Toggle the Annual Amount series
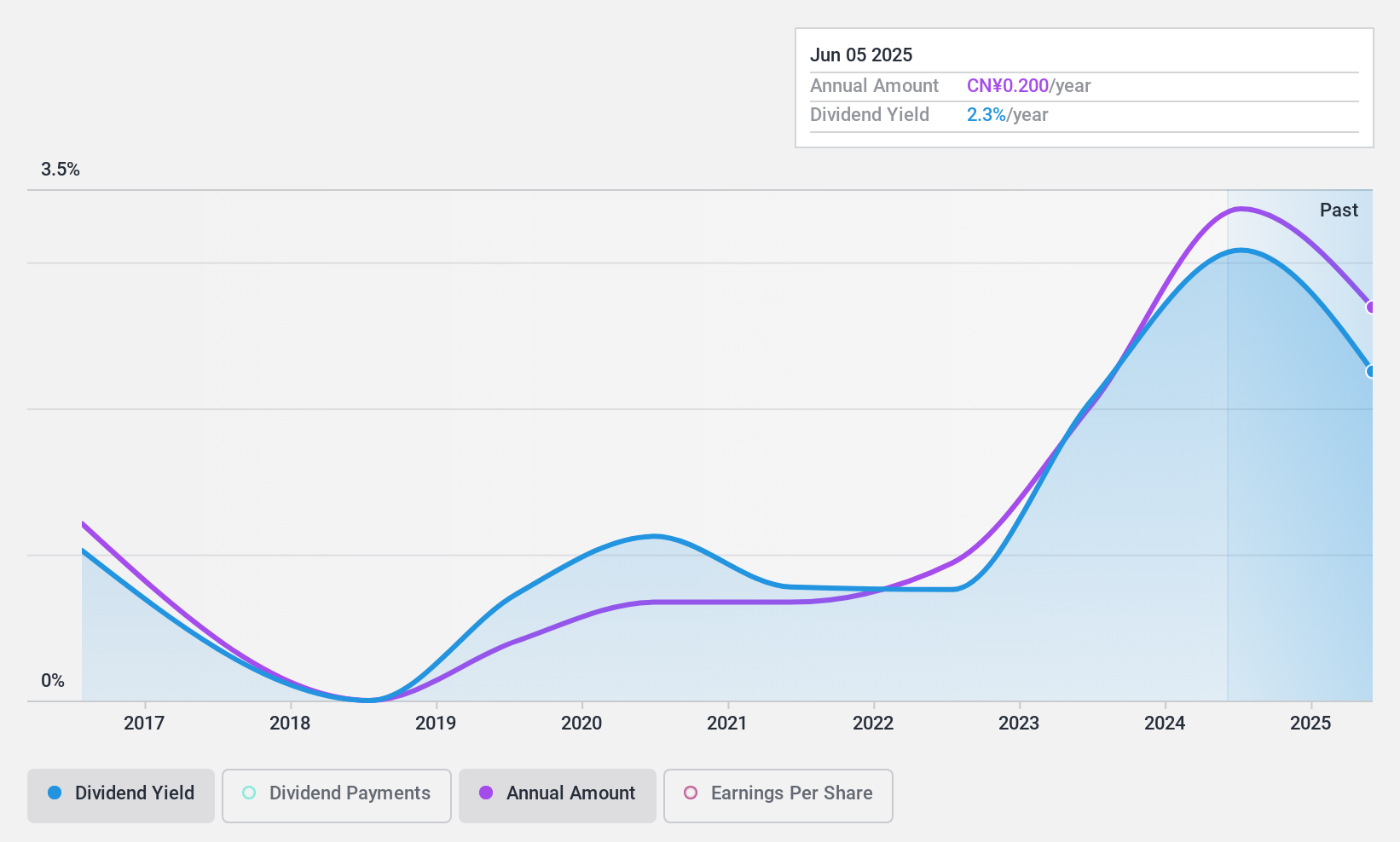The width and height of the screenshot is (1400, 842). 558,795
